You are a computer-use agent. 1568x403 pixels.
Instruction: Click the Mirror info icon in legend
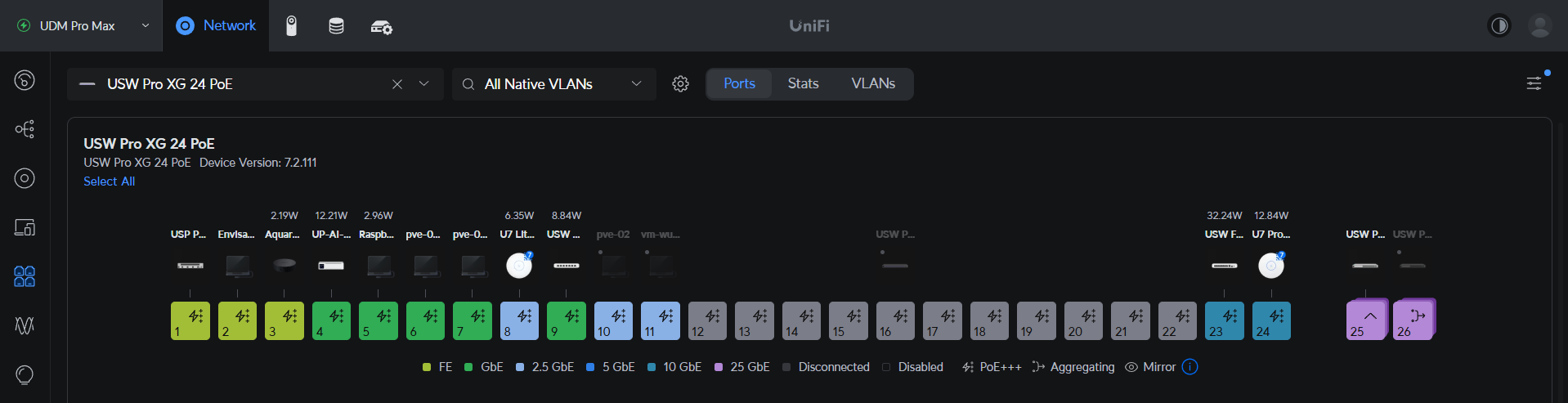click(x=1190, y=367)
